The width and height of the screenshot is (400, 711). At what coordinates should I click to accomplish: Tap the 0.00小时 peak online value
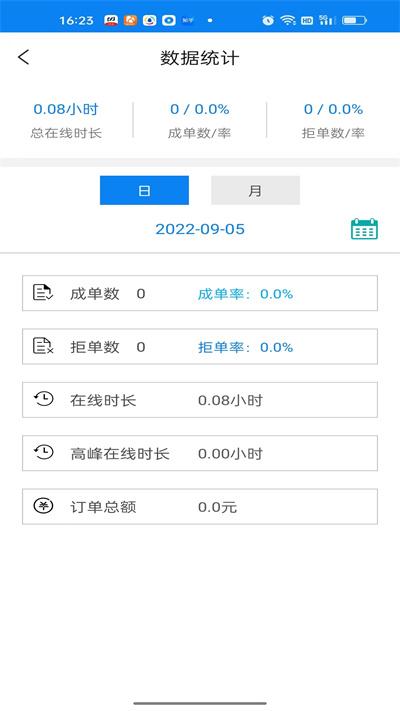pos(230,454)
